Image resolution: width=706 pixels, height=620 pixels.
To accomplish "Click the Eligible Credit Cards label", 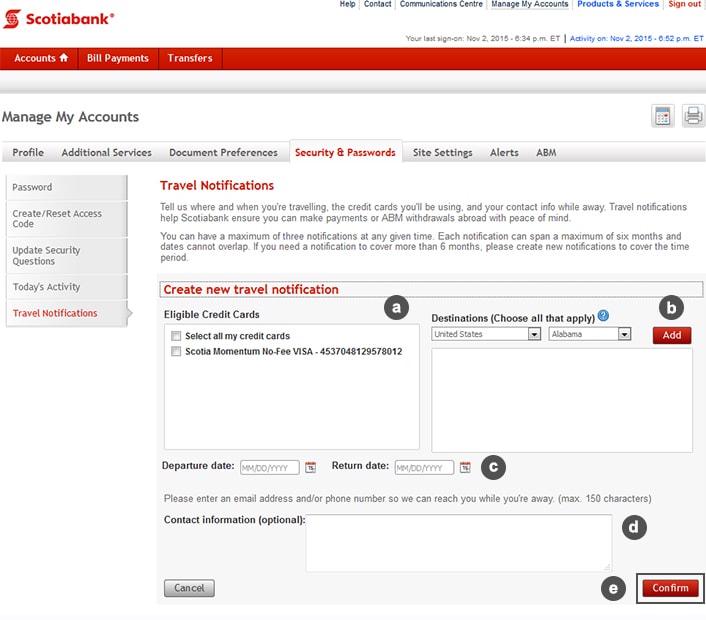I will [212, 314].
